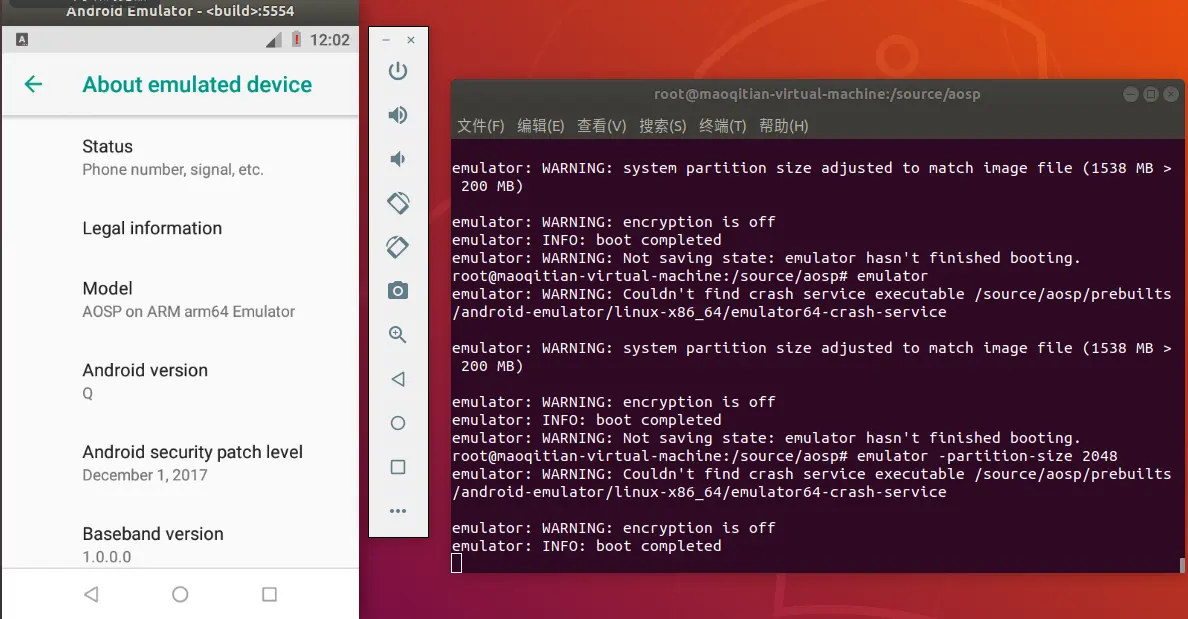Click the terminal title bar text
1188x619 pixels.
pyautogui.click(x=817, y=94)
